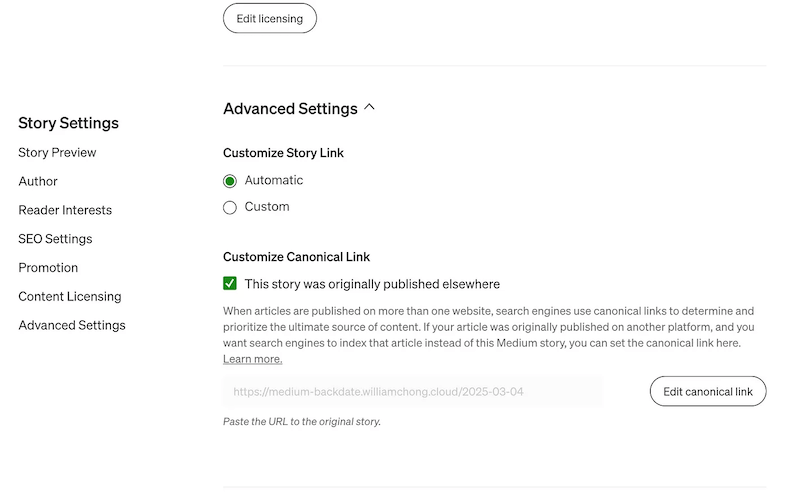Open Reader Interests in sidebar
This screenshot has height=500, width=789.
pyautogui.click(x=65, y=210)
